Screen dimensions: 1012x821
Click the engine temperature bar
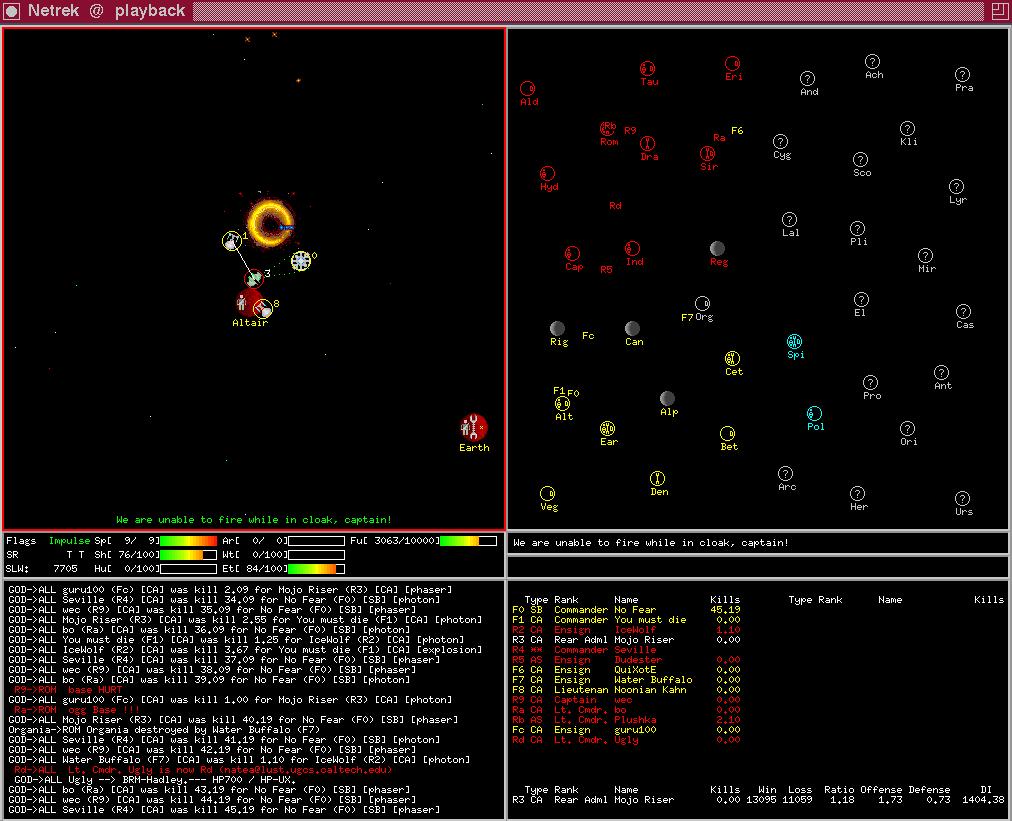point(316,569)
